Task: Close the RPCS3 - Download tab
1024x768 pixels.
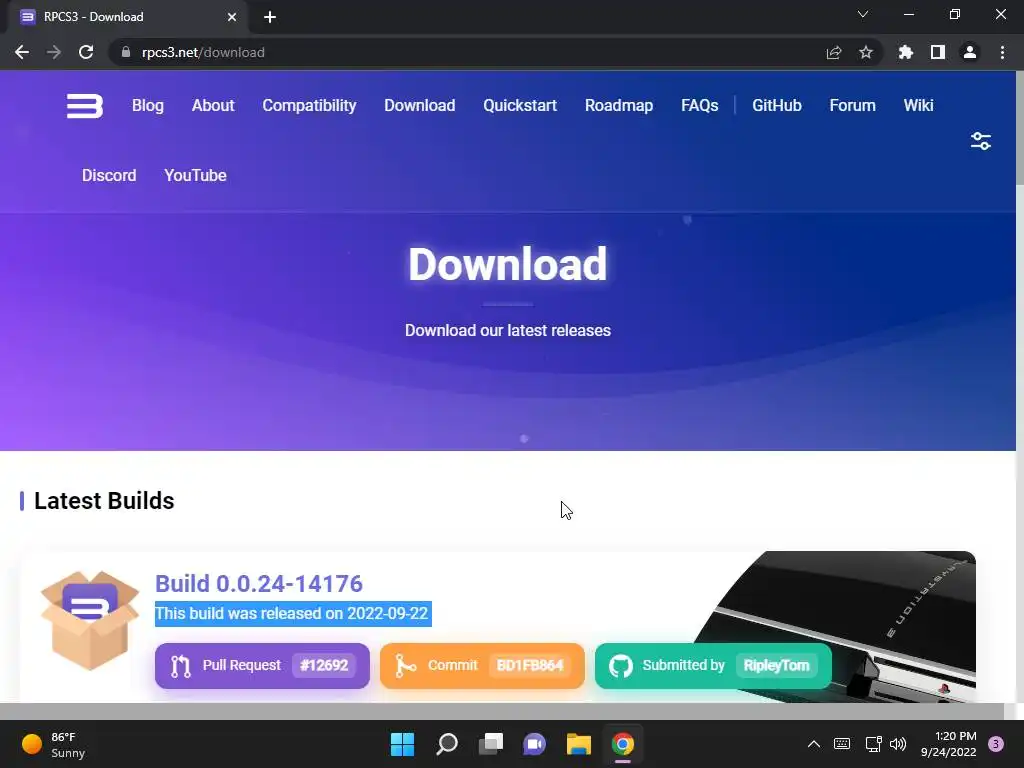Action: click(232, 17)
